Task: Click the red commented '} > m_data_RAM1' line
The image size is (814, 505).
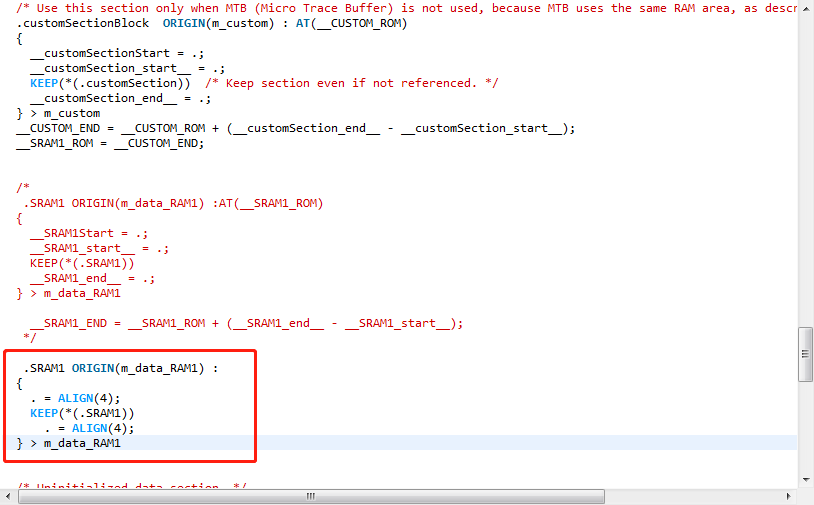Action: (69, 294)
